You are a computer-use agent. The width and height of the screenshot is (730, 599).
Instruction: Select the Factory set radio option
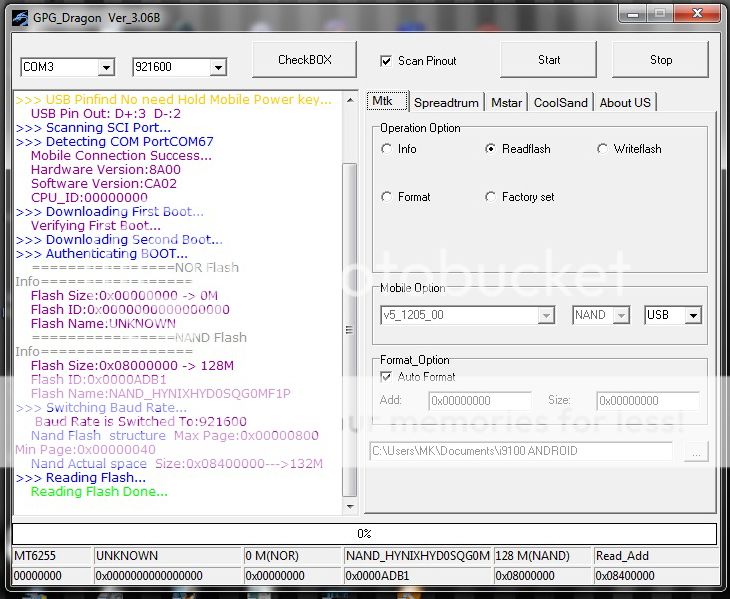coord(490,197)
